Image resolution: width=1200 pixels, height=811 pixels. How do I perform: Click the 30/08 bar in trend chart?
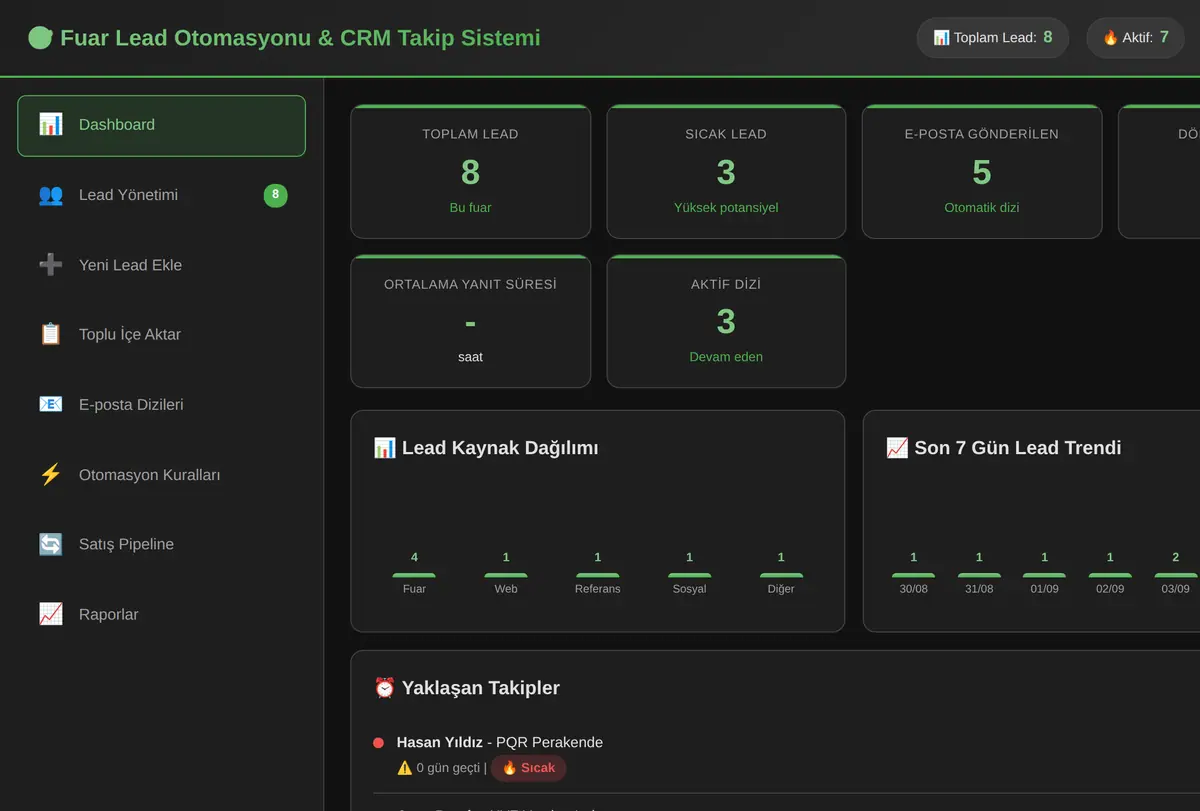[913, 575]
